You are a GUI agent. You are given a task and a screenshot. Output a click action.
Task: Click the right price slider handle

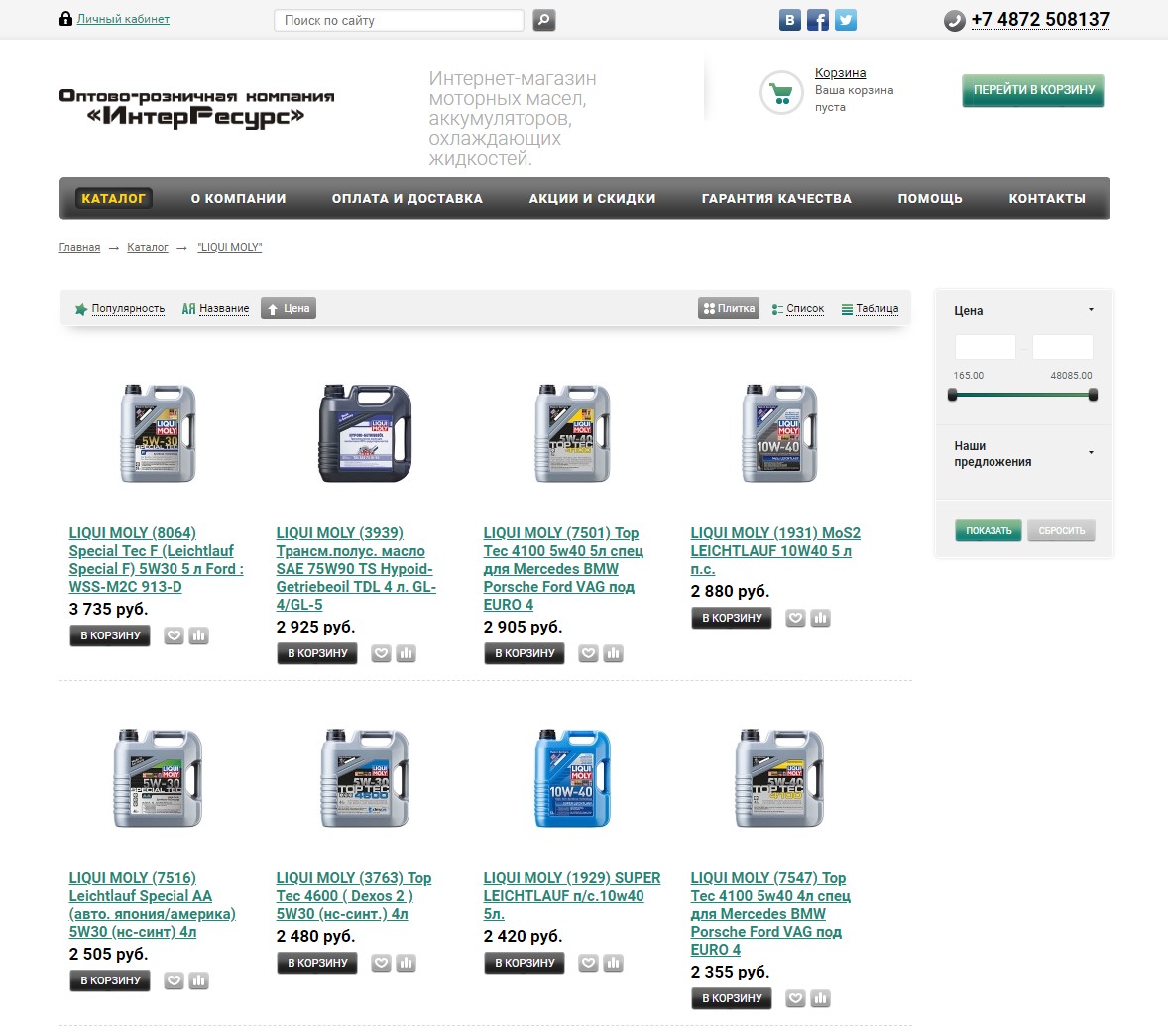tap(1093, 395)
